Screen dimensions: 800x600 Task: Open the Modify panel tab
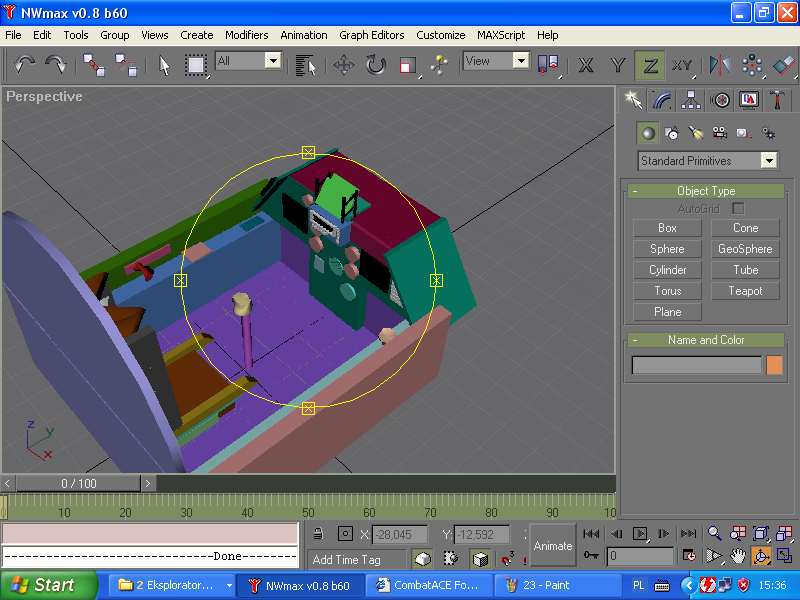point(661,100)
